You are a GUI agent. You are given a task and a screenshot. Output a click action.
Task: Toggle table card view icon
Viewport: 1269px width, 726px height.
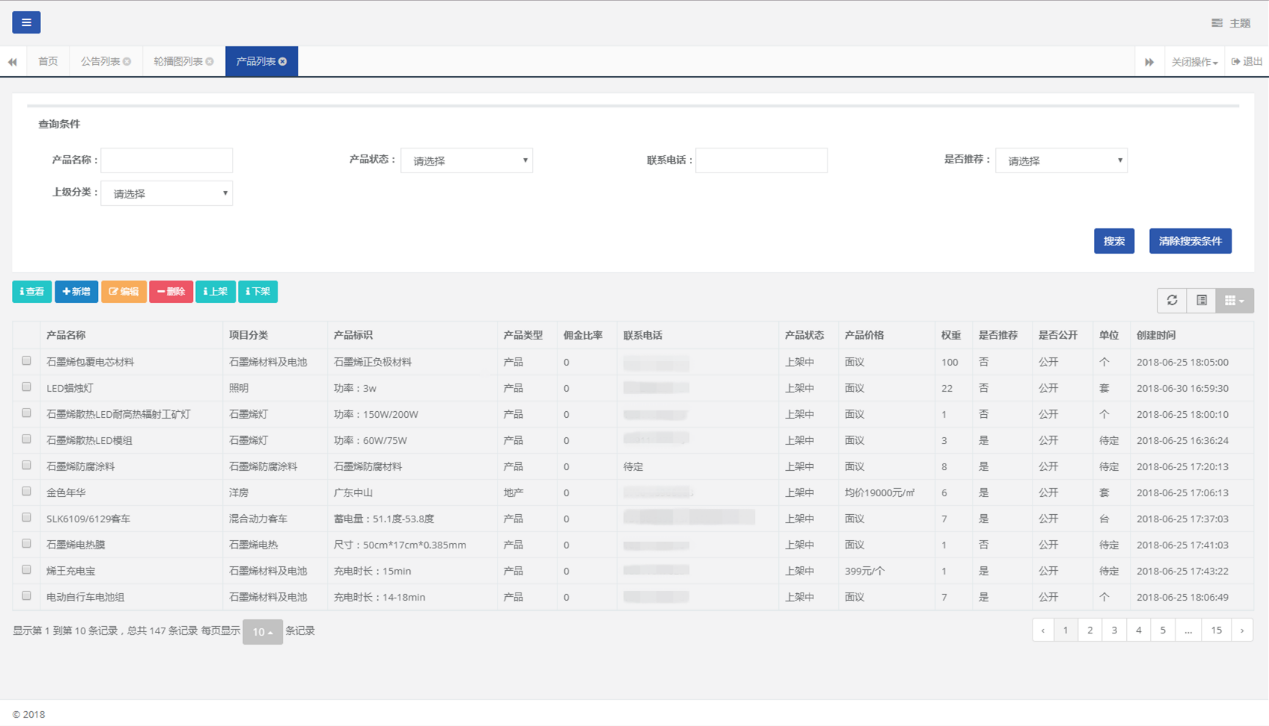pyautogui.click(x=1202, y=300)
